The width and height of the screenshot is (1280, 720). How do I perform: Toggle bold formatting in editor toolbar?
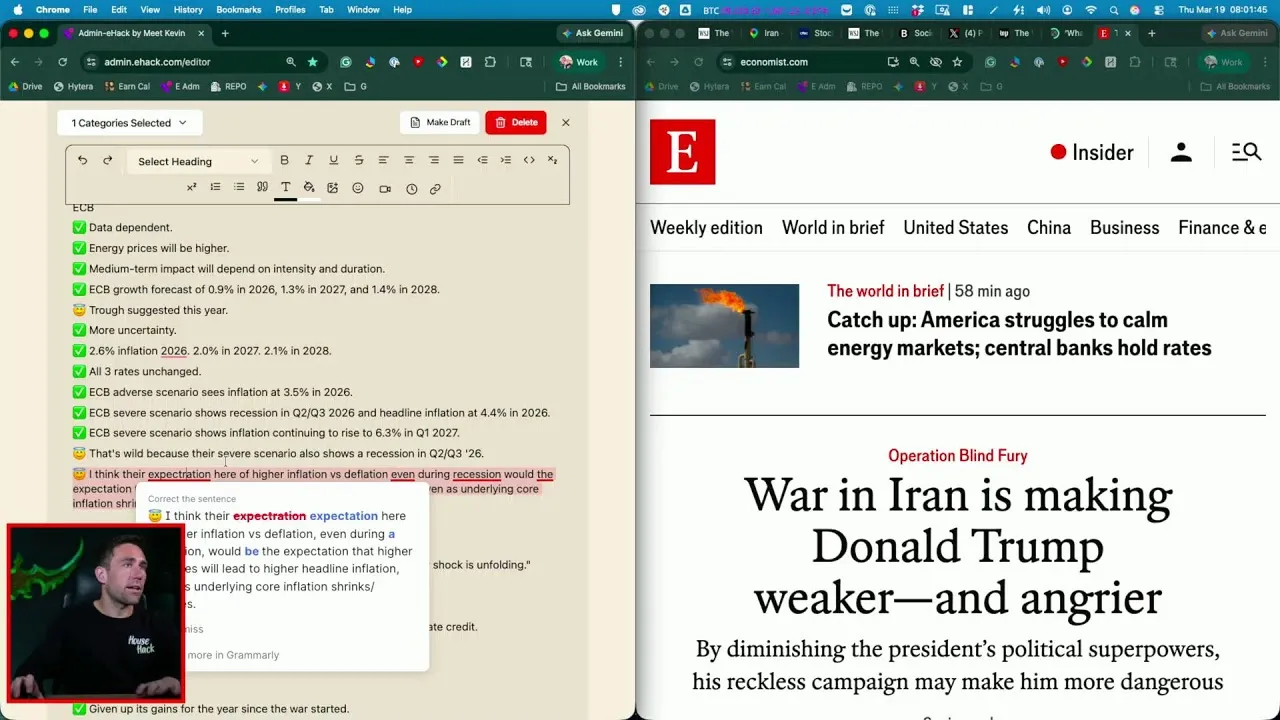(284, 160)
